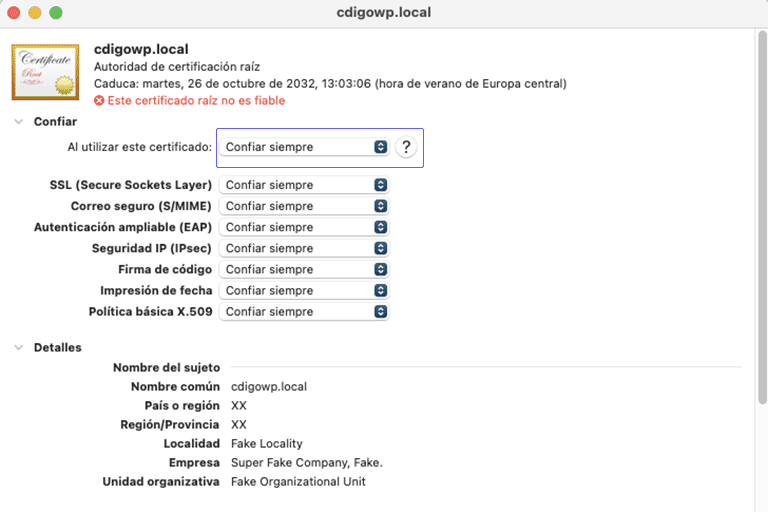The height and width of the screenshot is (512, 768).
Task: Maximize window with the green button
Action: tap(56, 13)
